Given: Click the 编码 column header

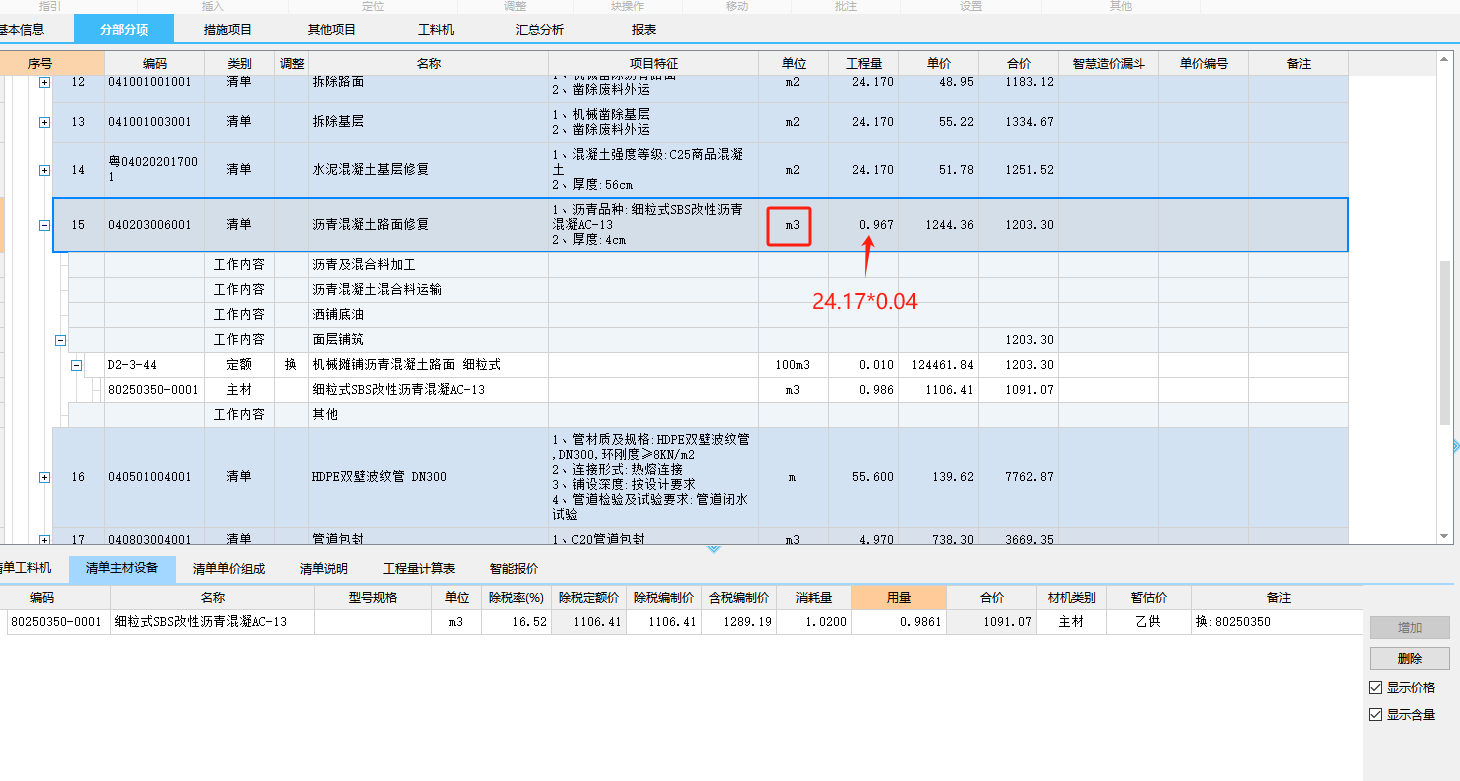Looking at the screenshot, I should click(x=155, y=64).
